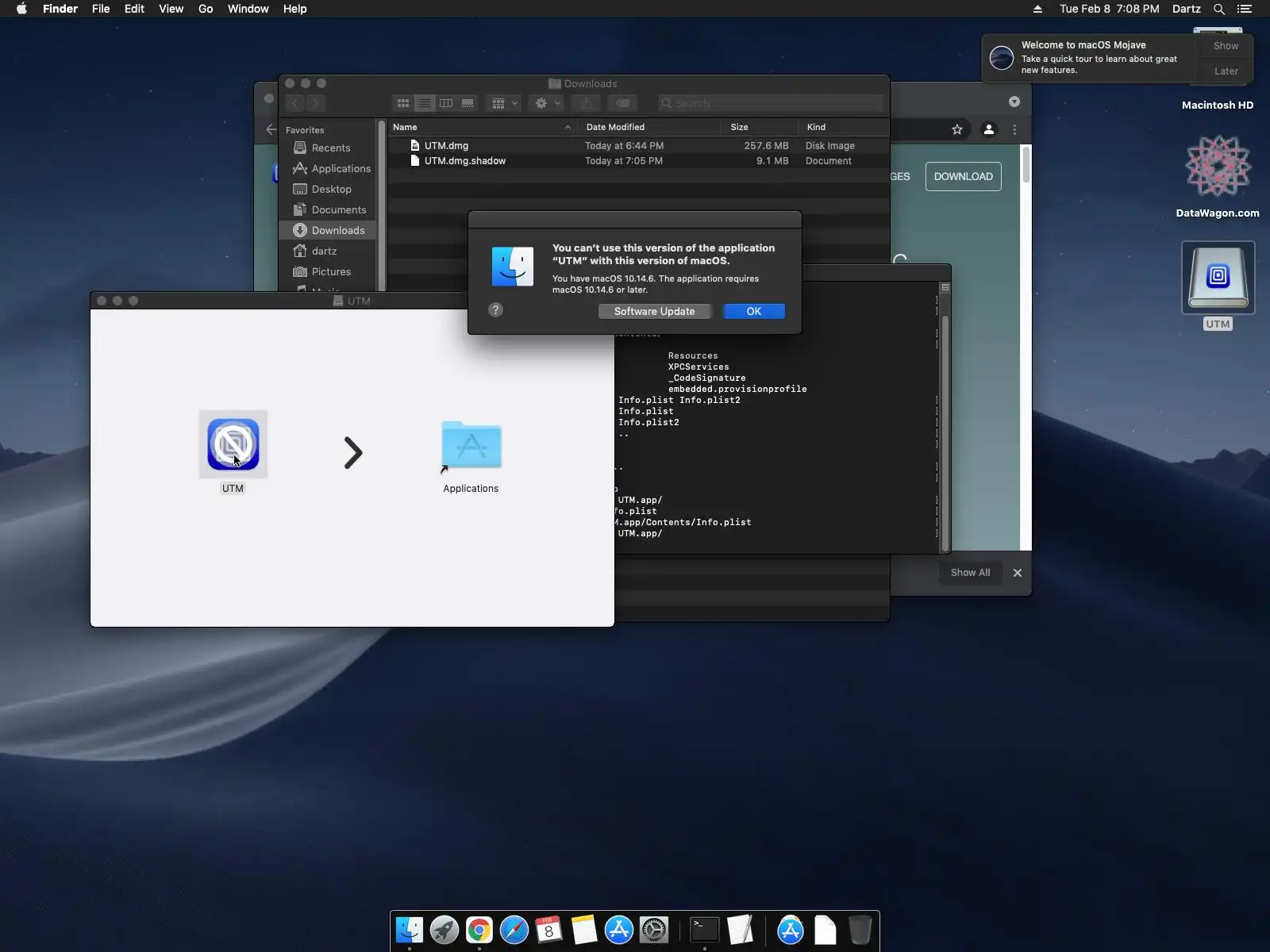This screenshot has height=952, width=1270.
Task: Click the UTM app icon in the disk image window
Action: 233,444
